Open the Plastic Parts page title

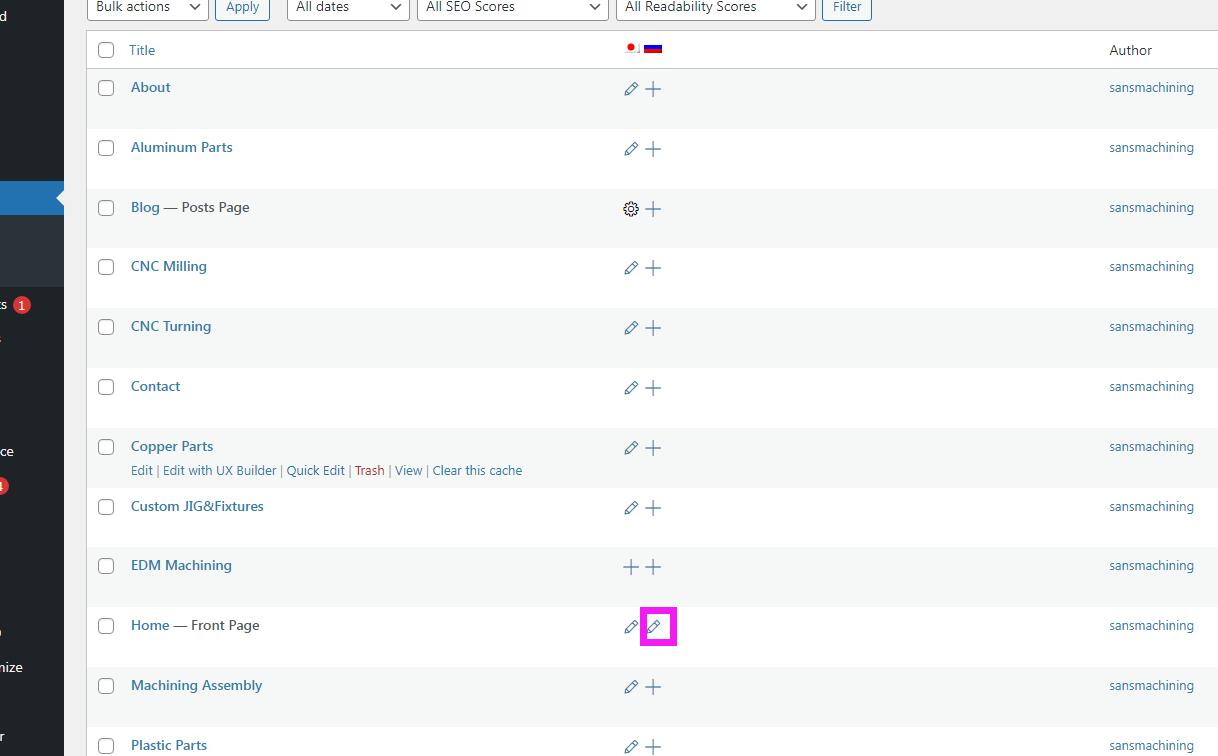point(169,745)
